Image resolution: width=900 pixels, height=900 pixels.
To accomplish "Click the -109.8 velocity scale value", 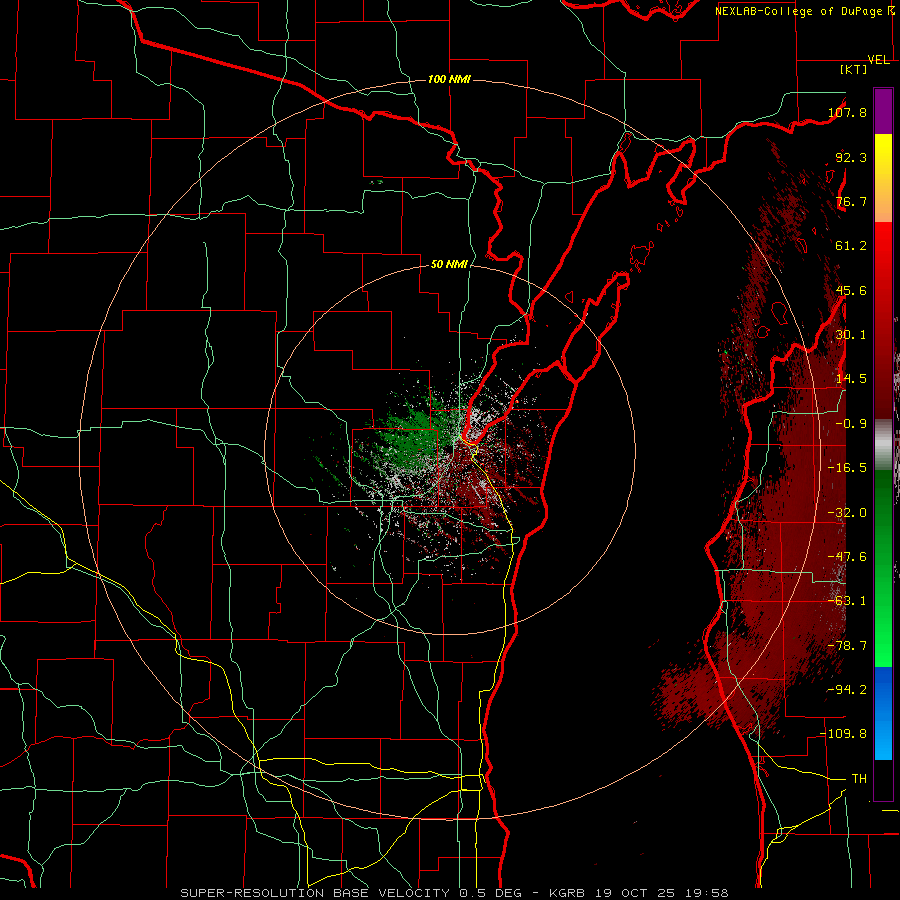I will coord(843,734).
